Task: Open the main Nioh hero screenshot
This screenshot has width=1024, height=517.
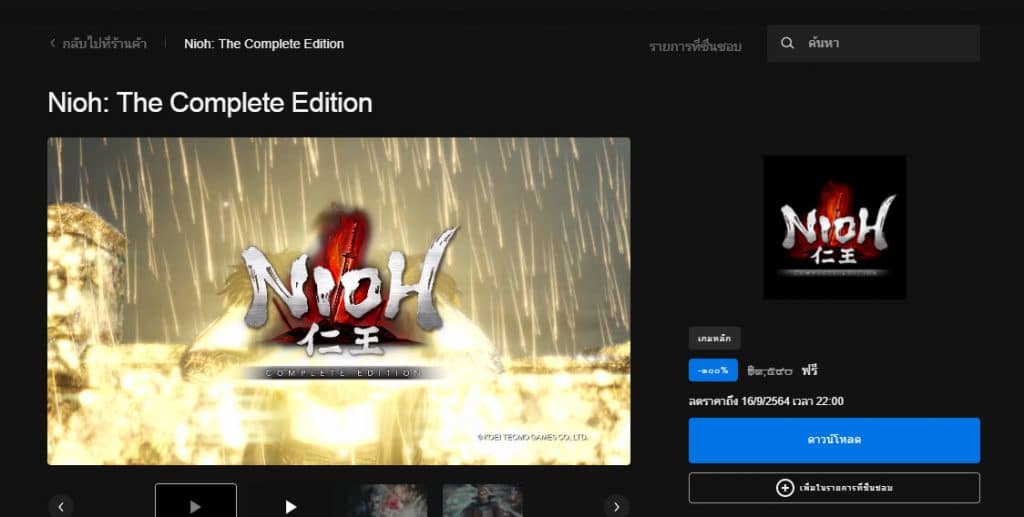Action: tap(339, 301)
